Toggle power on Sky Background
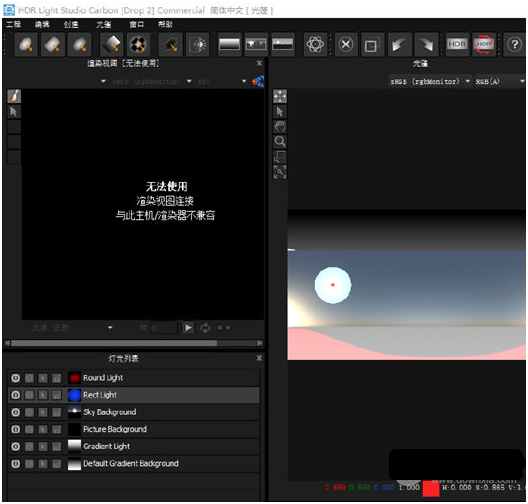 (x=15, y=412)
